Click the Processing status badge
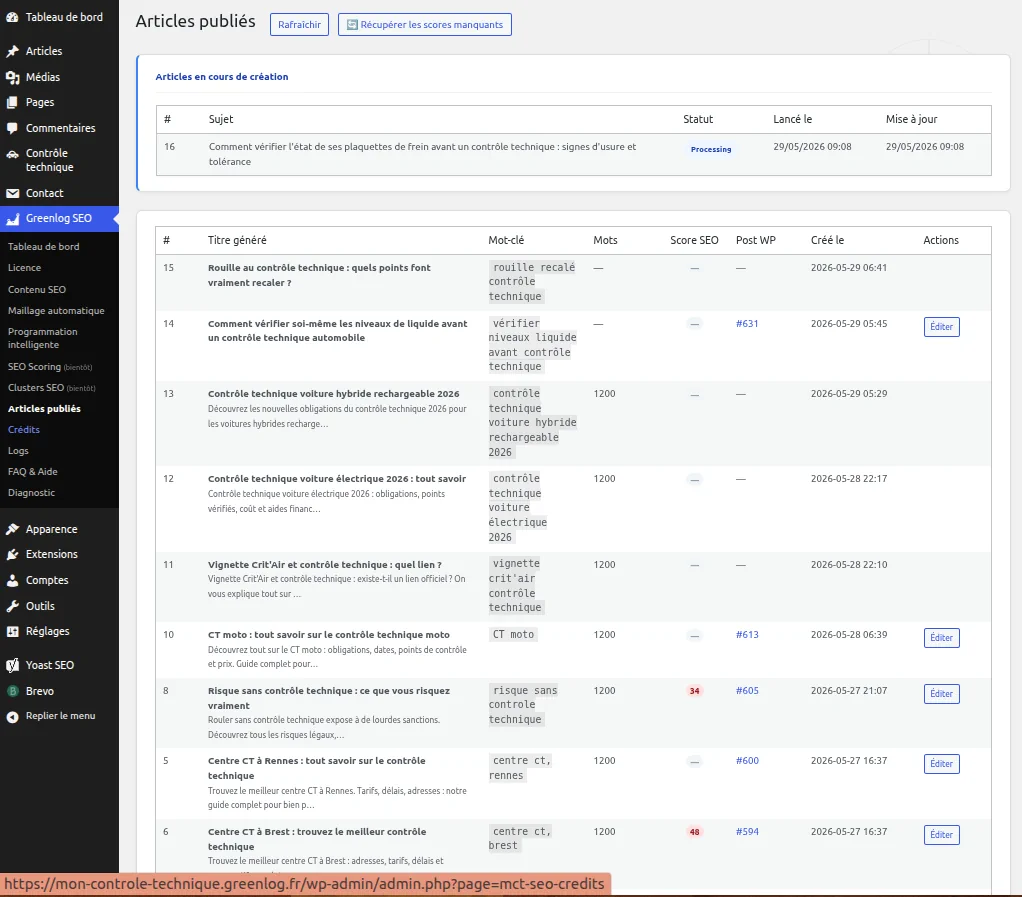Image resolution: width=1022 pixels, height=897 pixels. pos(710,149)
